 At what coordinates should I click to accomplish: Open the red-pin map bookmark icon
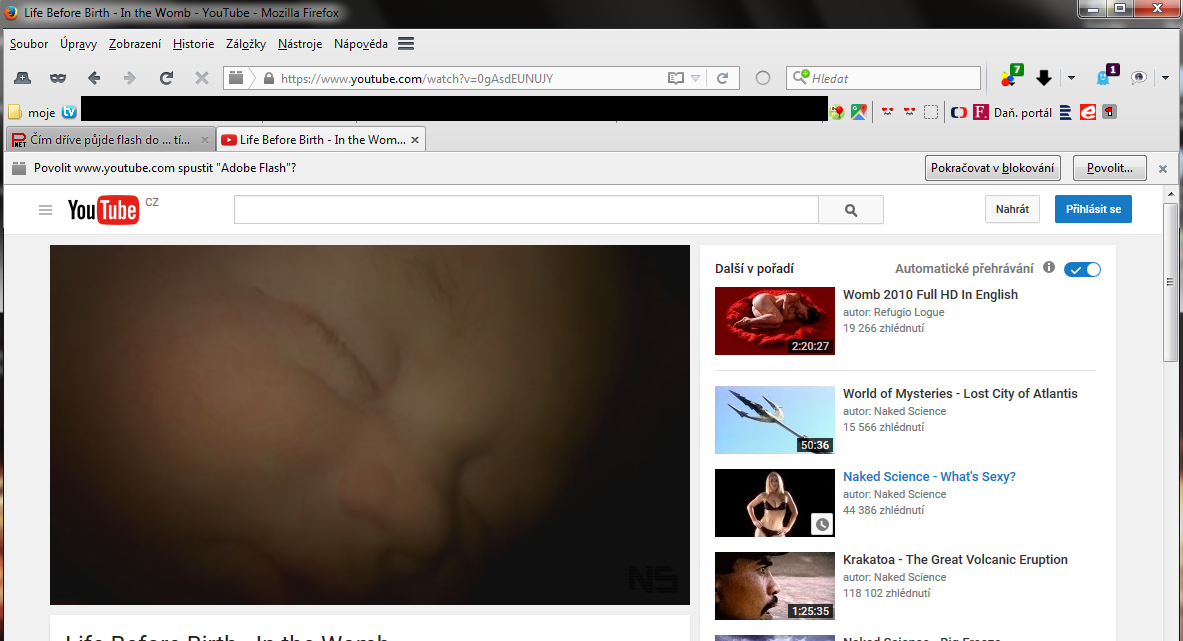tap(837, 112)
